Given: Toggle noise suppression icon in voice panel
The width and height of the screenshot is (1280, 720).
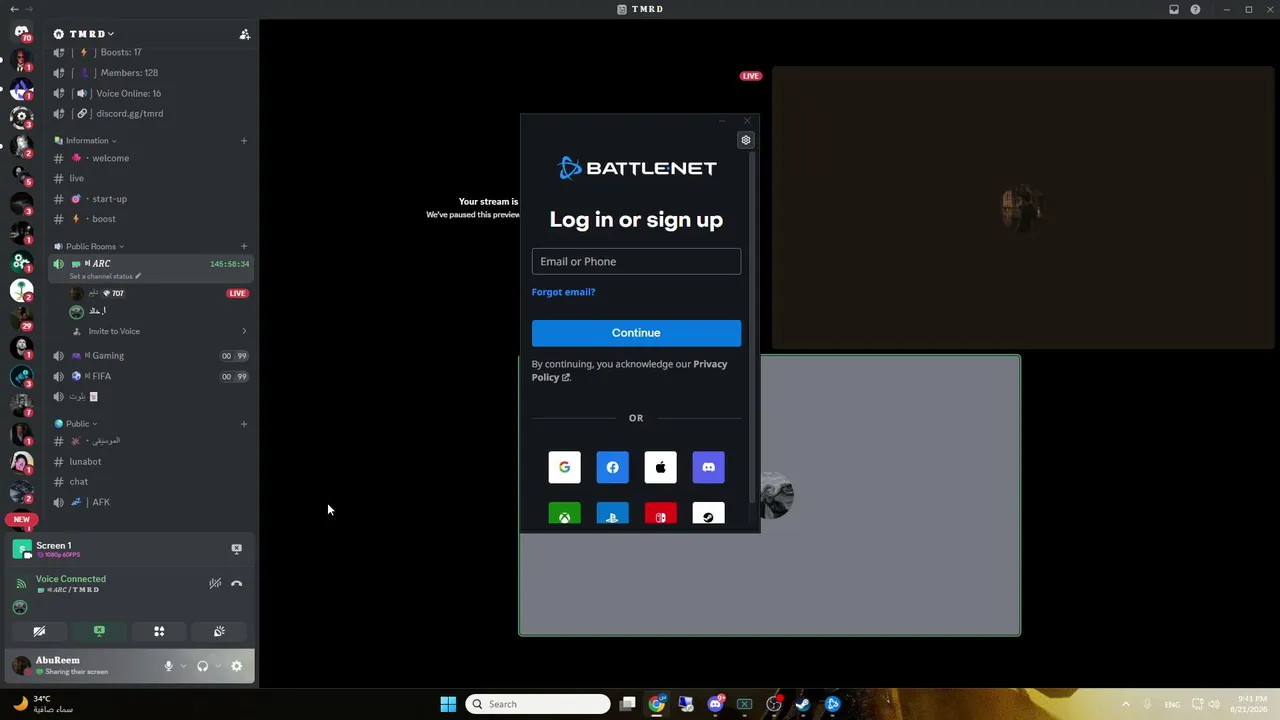Looking at the screenshot, I should pyautogui.click(x=215, y=584).
